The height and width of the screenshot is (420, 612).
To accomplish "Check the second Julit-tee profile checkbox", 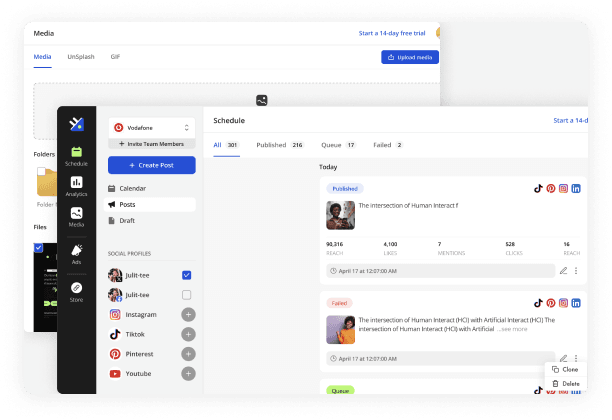I will tap(187, 295).
